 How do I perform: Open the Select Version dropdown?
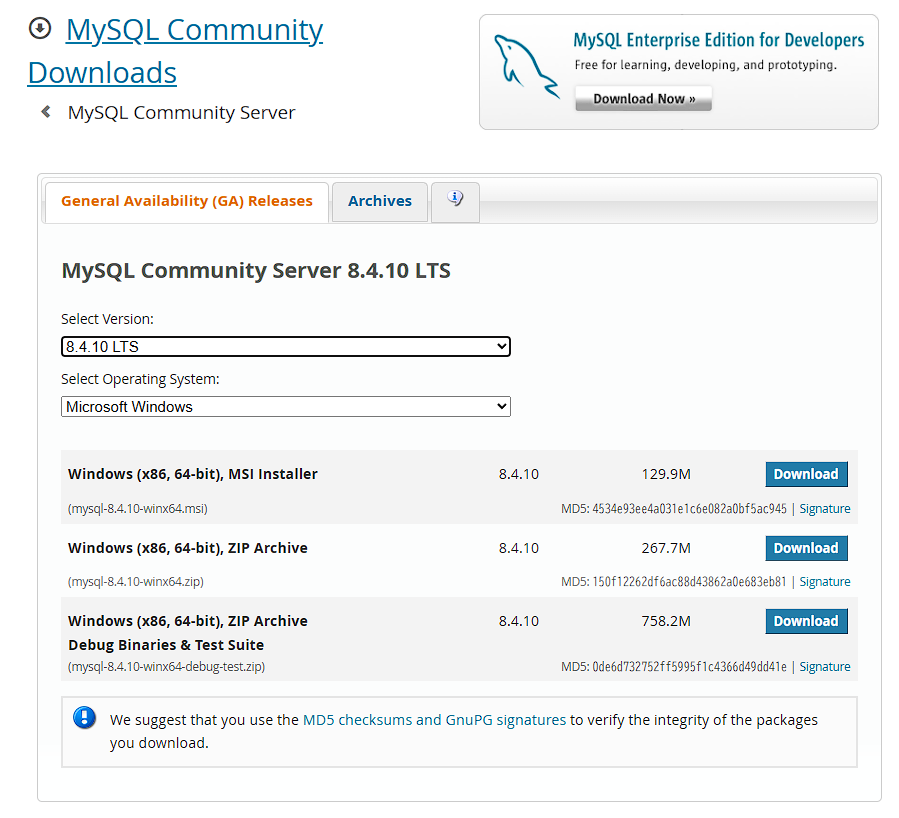[286, 346]
